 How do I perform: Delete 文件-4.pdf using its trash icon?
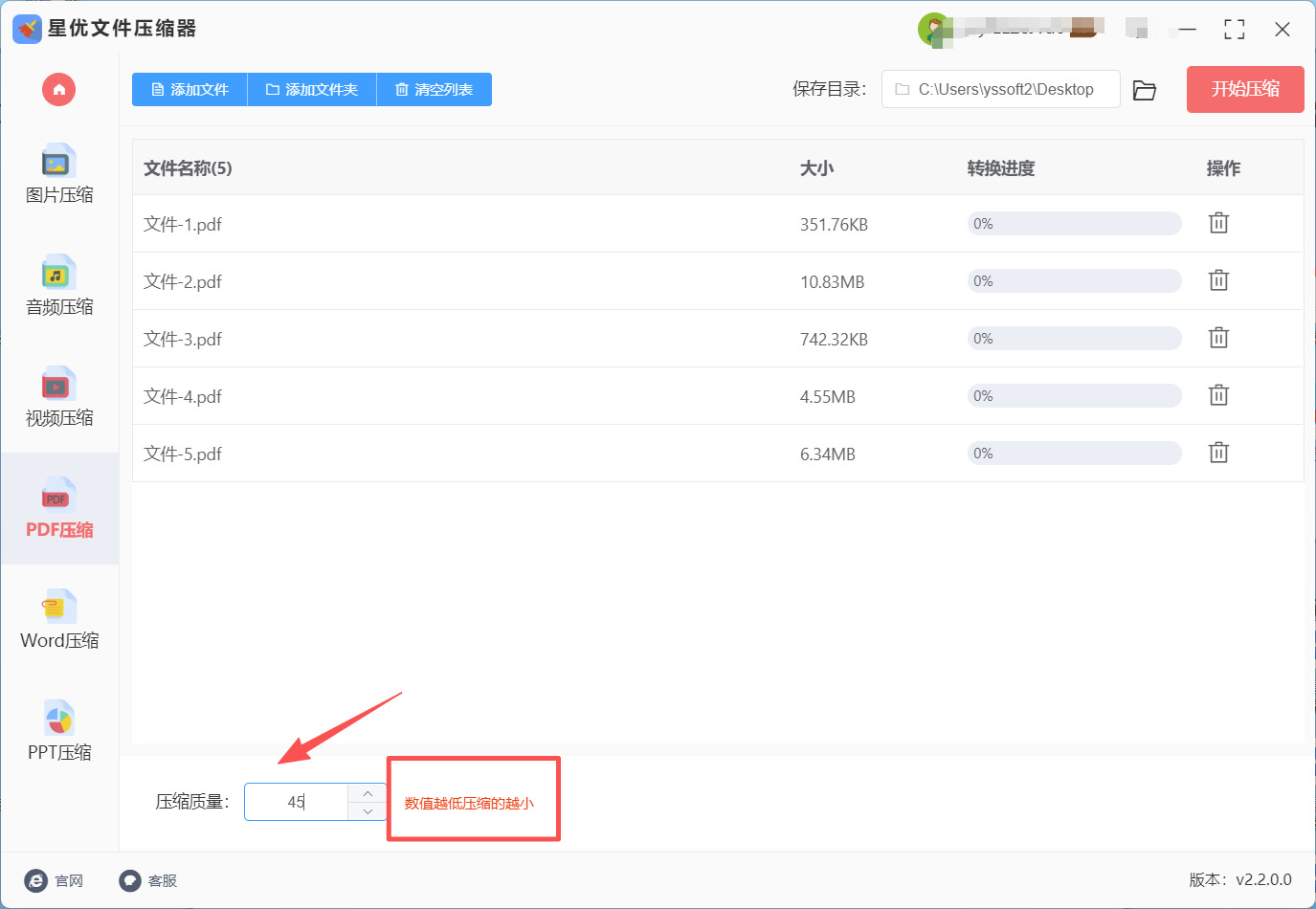coord(1218,395)
